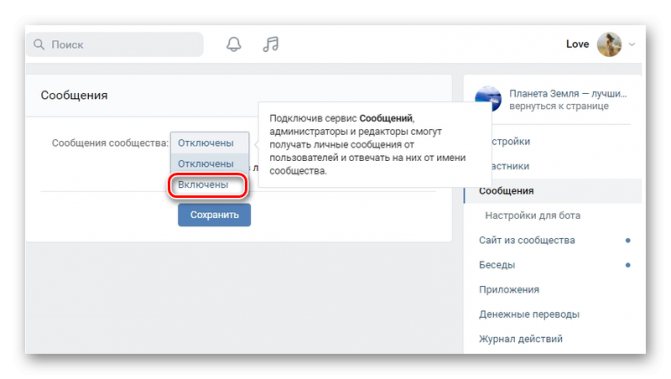Open Сайт из сообщества section
This screenshot has width=671, height=379.
[x=527, y=240]
